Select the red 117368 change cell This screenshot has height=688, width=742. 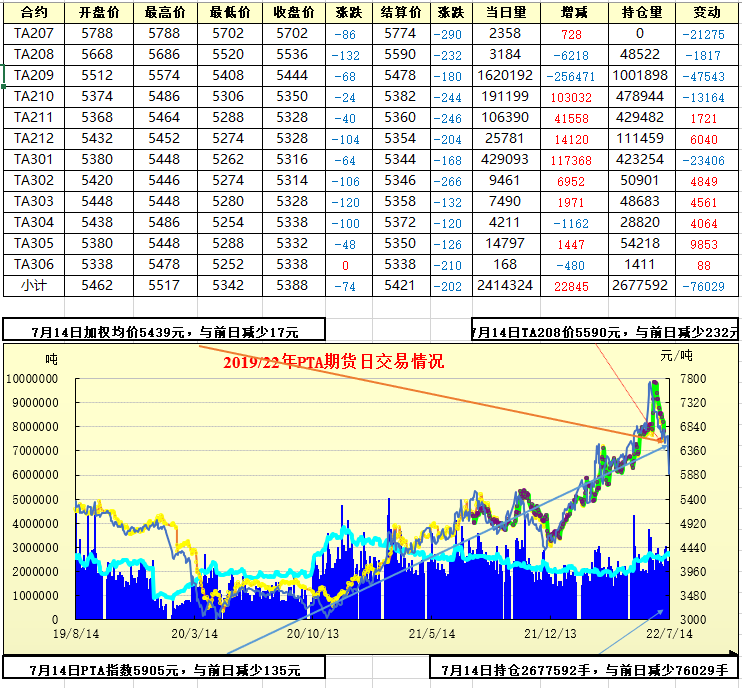point(574,160)
